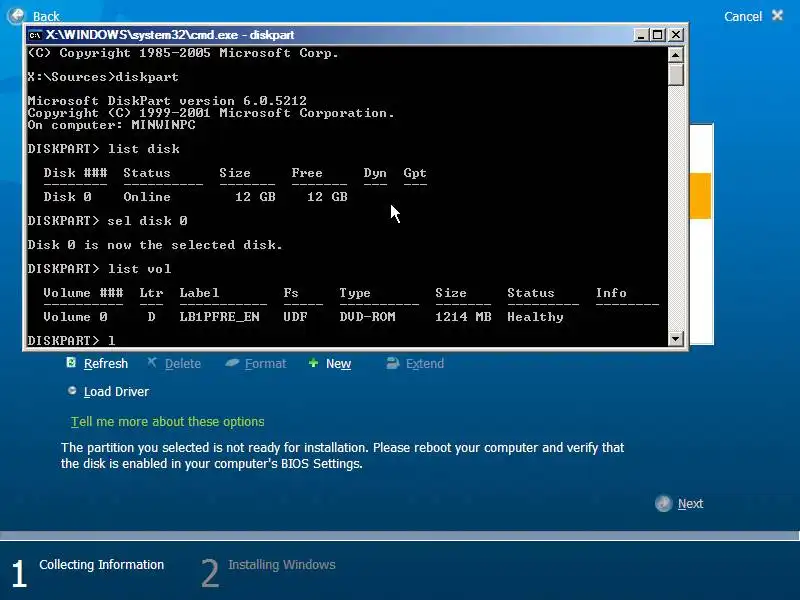Screen dimensions: 800x600
Task: Click 'Disk 0 is now the selected disk.'
Action: pyautogui.click(x=155, y=245)
